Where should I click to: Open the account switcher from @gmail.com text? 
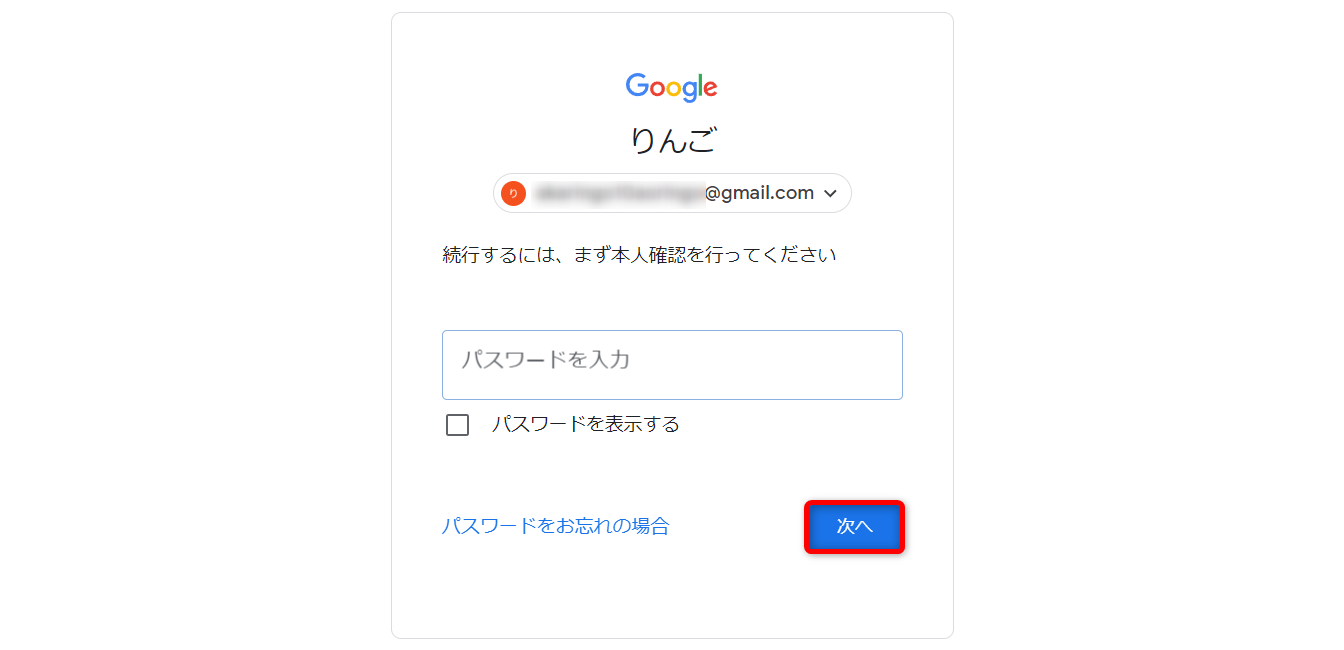pyautogui.click(x=759, y=193)
